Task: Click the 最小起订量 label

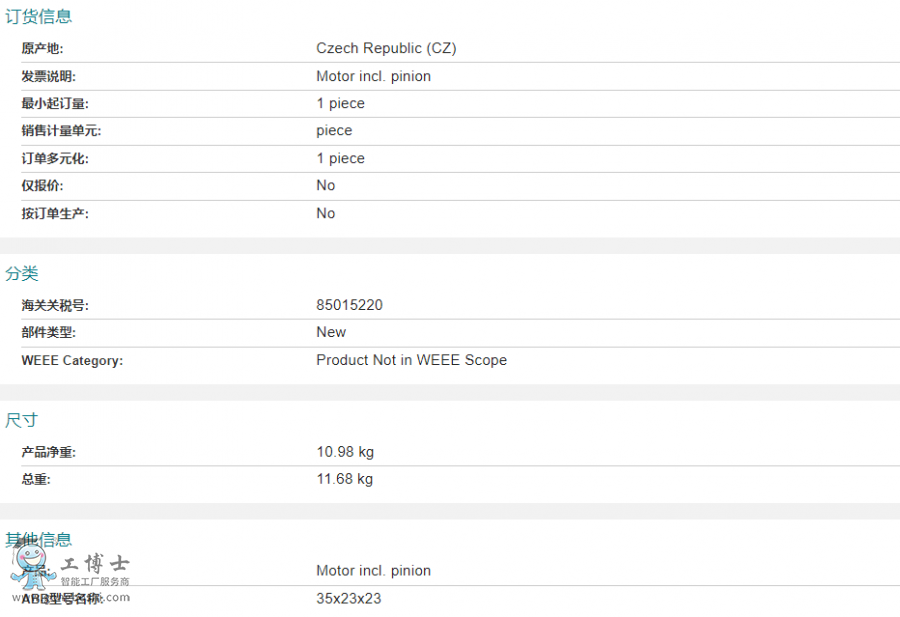Action: pos(55,103)
